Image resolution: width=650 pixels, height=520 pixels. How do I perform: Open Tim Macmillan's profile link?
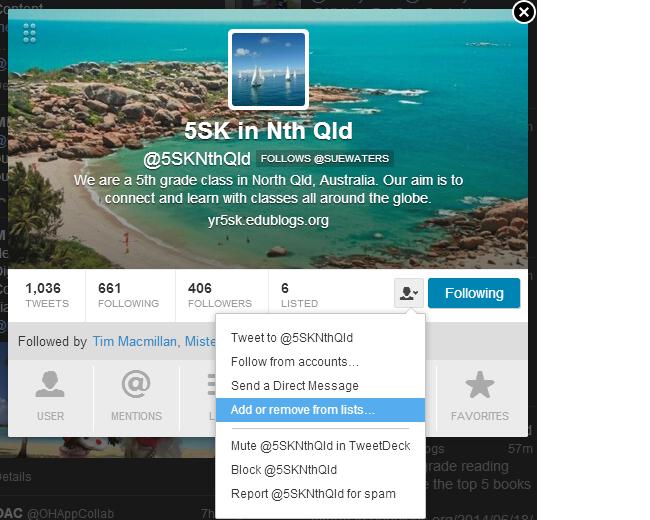coord(136,341)
